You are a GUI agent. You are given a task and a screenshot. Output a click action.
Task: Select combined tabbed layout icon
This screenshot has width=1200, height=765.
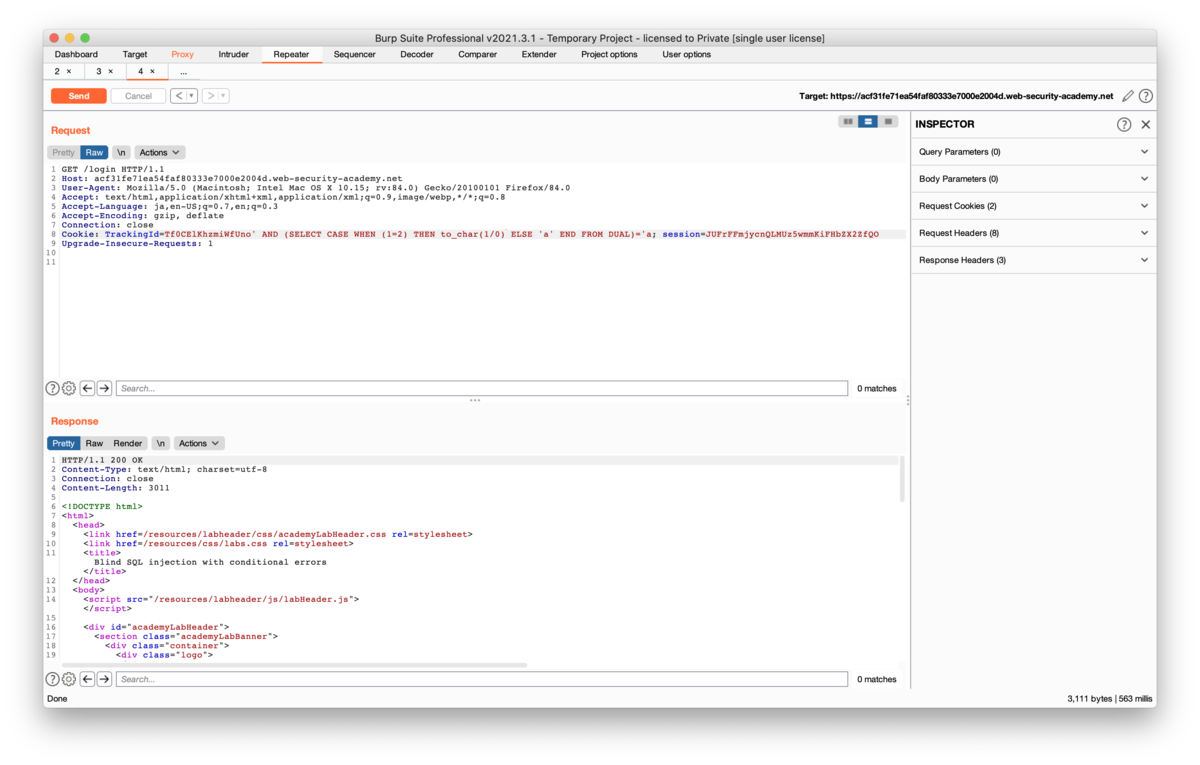tap(888, 121)
